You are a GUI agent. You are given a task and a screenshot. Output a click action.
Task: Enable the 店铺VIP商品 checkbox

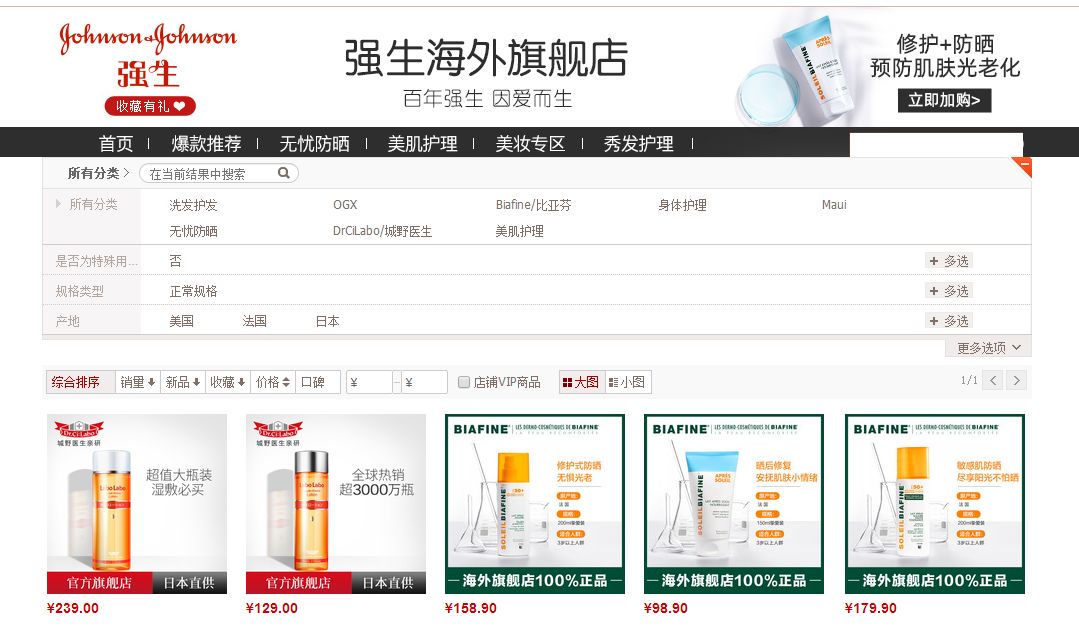[463, 381]
